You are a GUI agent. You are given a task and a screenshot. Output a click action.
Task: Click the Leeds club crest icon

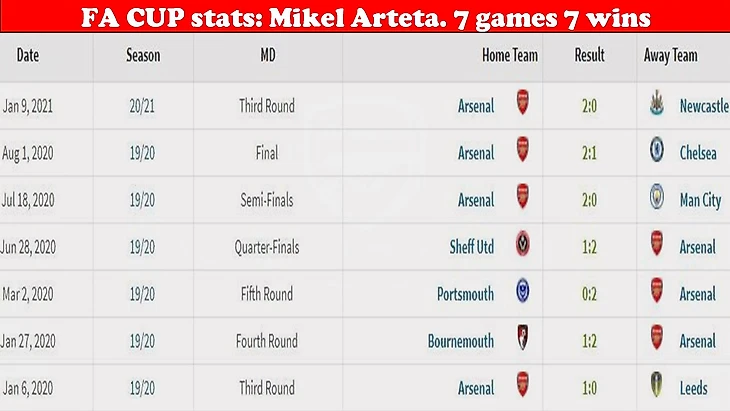pyautogui.click(x=656, y=385)
